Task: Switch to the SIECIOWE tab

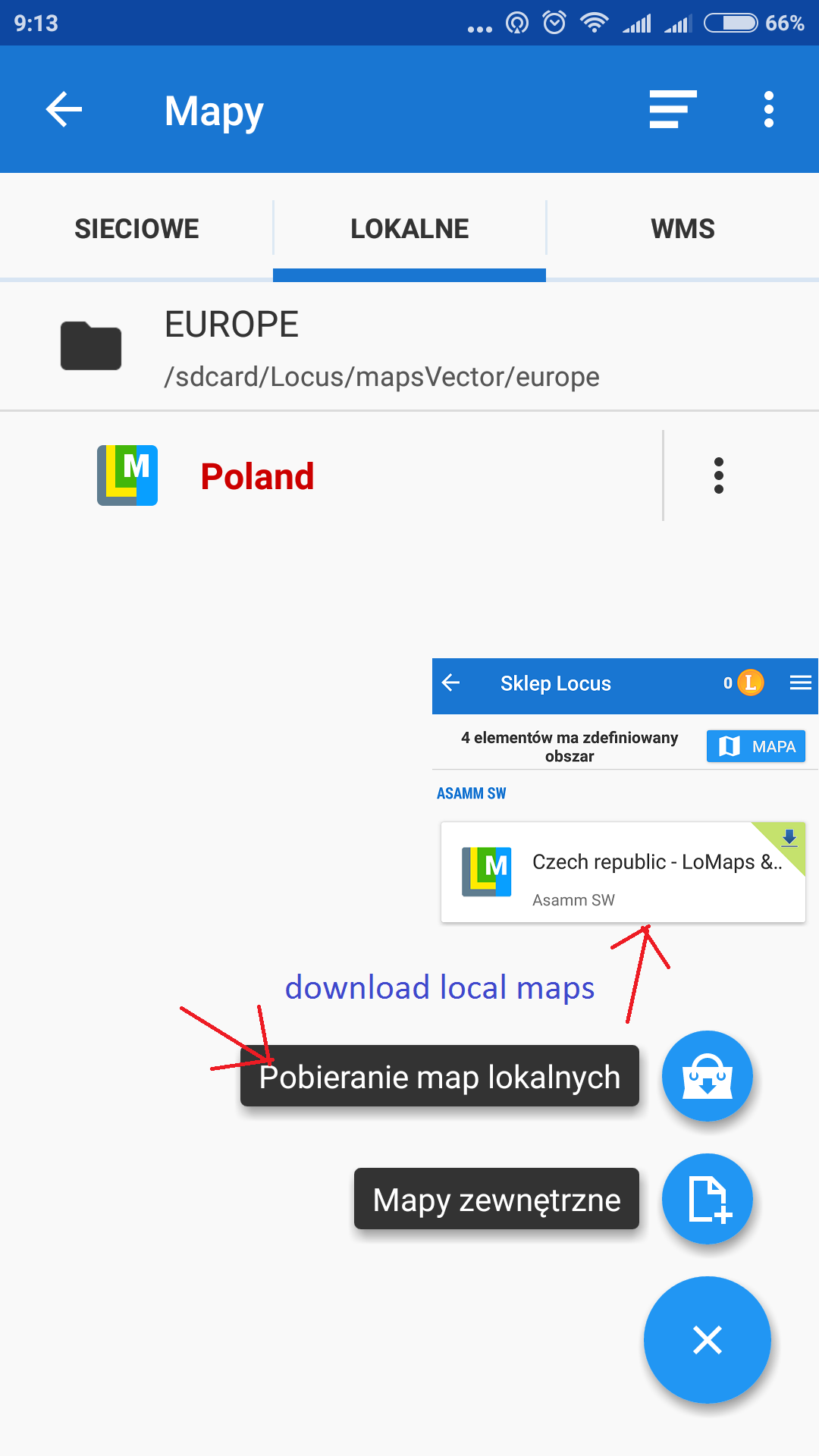Action: (136, 228)
